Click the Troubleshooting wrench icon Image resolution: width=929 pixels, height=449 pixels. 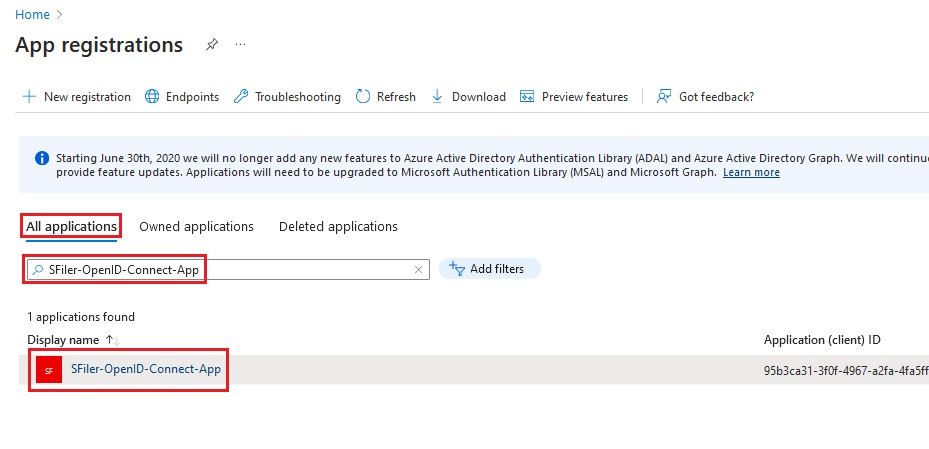[241, 97]
